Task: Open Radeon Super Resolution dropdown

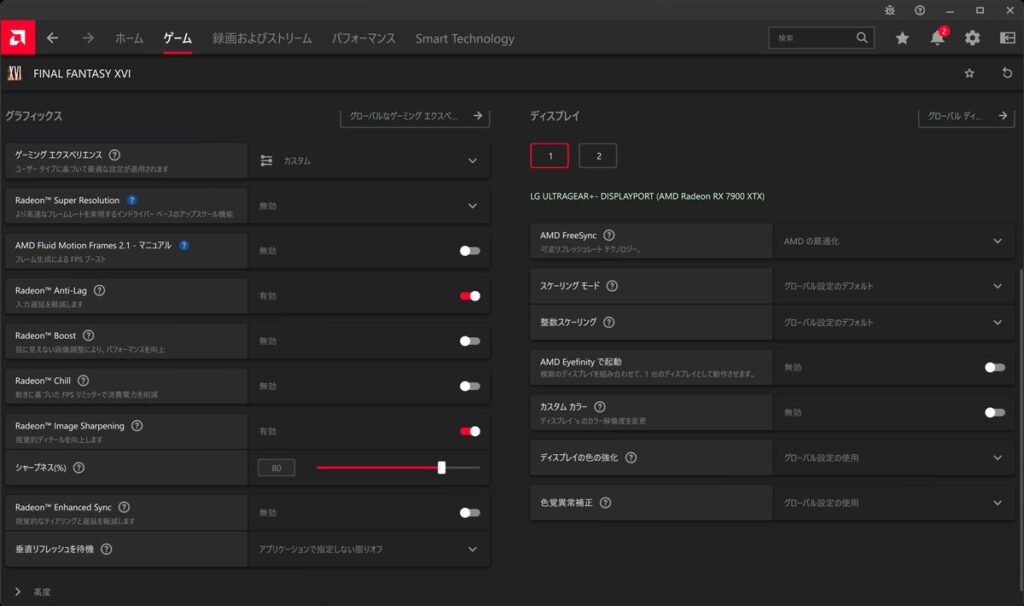Action: click(x=369, y=206)
